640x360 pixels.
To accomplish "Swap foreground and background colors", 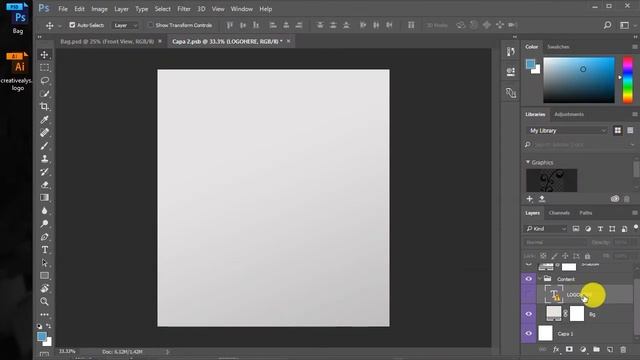I will click(49, 326).
